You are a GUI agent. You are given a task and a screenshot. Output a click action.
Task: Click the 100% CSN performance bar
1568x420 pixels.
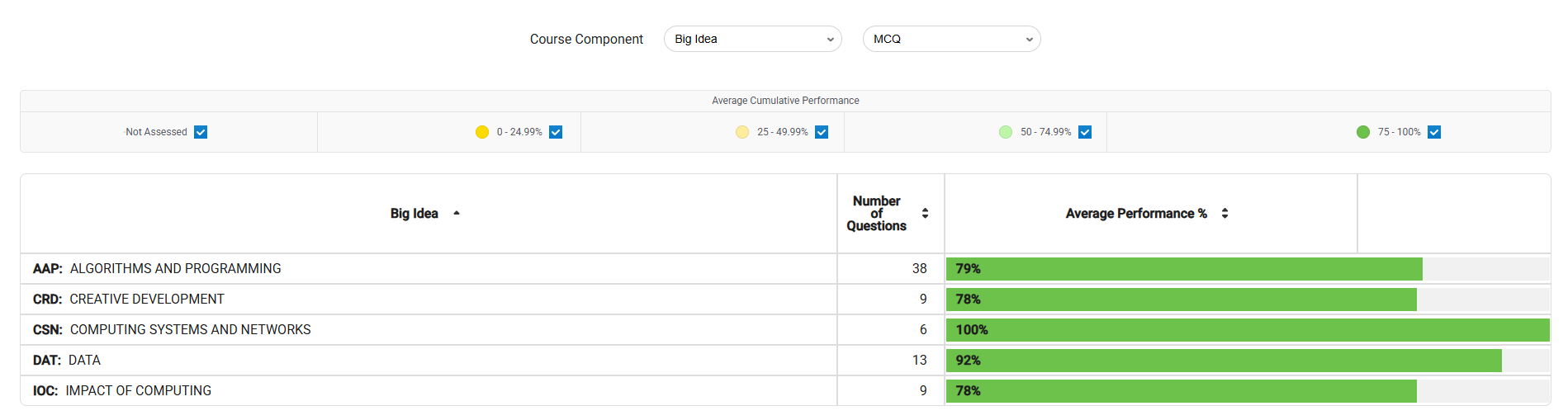coord(1248,329)
